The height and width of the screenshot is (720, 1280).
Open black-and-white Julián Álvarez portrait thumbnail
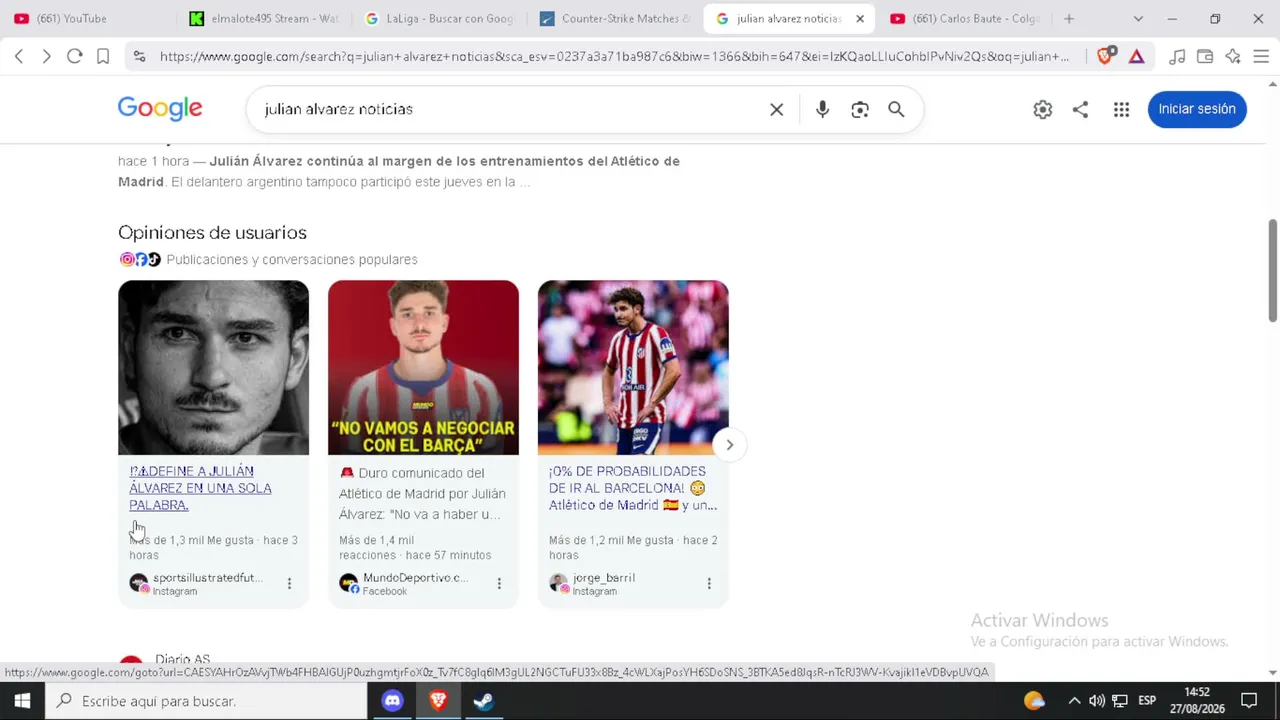213,368
